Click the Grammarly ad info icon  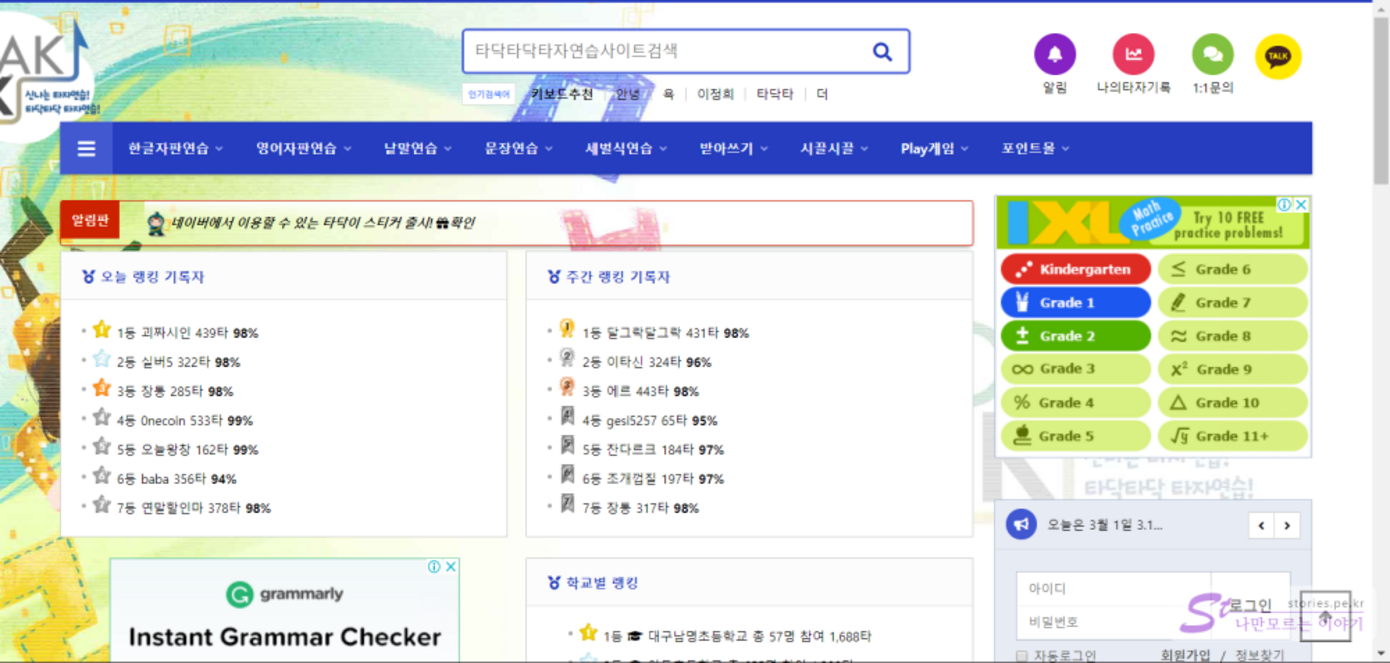click(x=434, y=567)
